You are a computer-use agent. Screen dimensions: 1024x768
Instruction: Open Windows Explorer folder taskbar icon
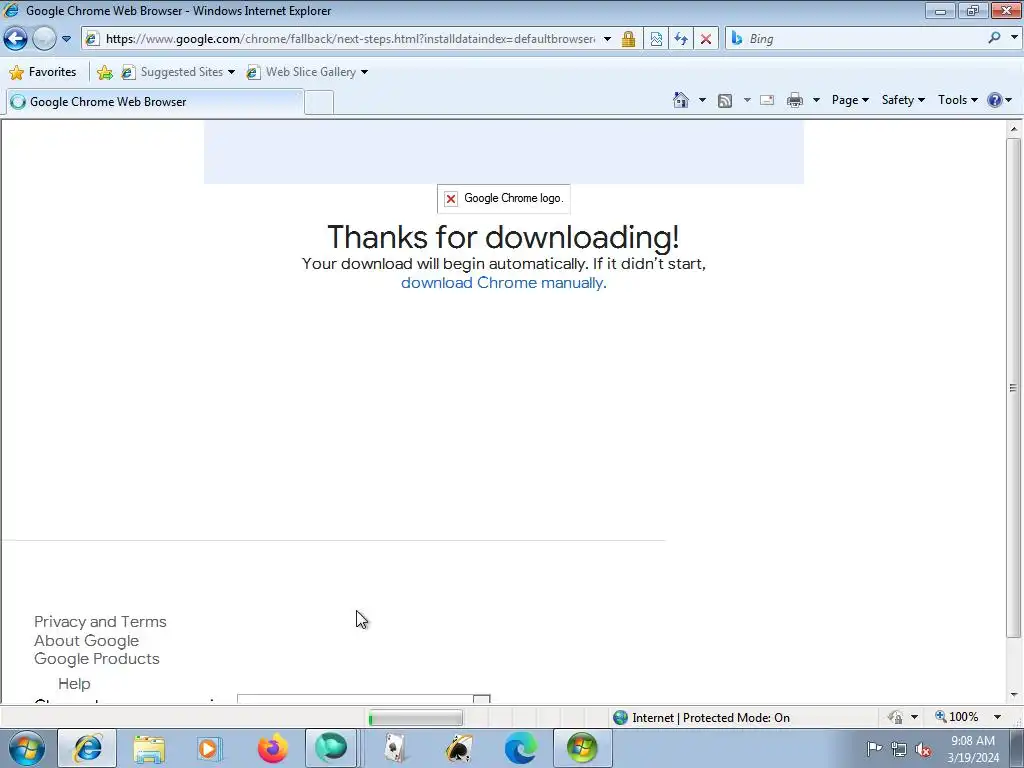tap(149, 748)
